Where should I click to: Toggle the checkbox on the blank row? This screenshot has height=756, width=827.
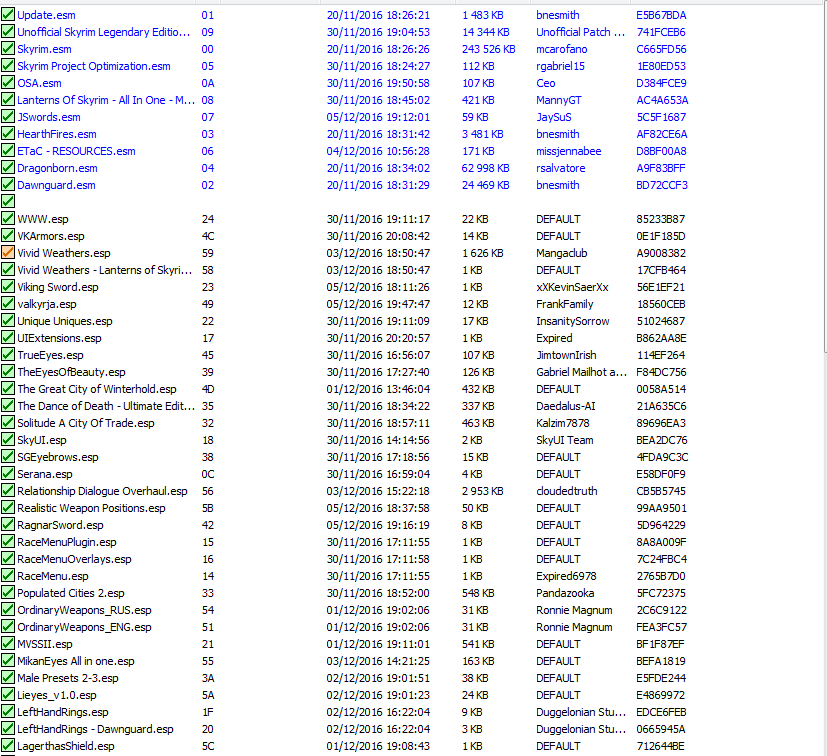pos(8,202)
